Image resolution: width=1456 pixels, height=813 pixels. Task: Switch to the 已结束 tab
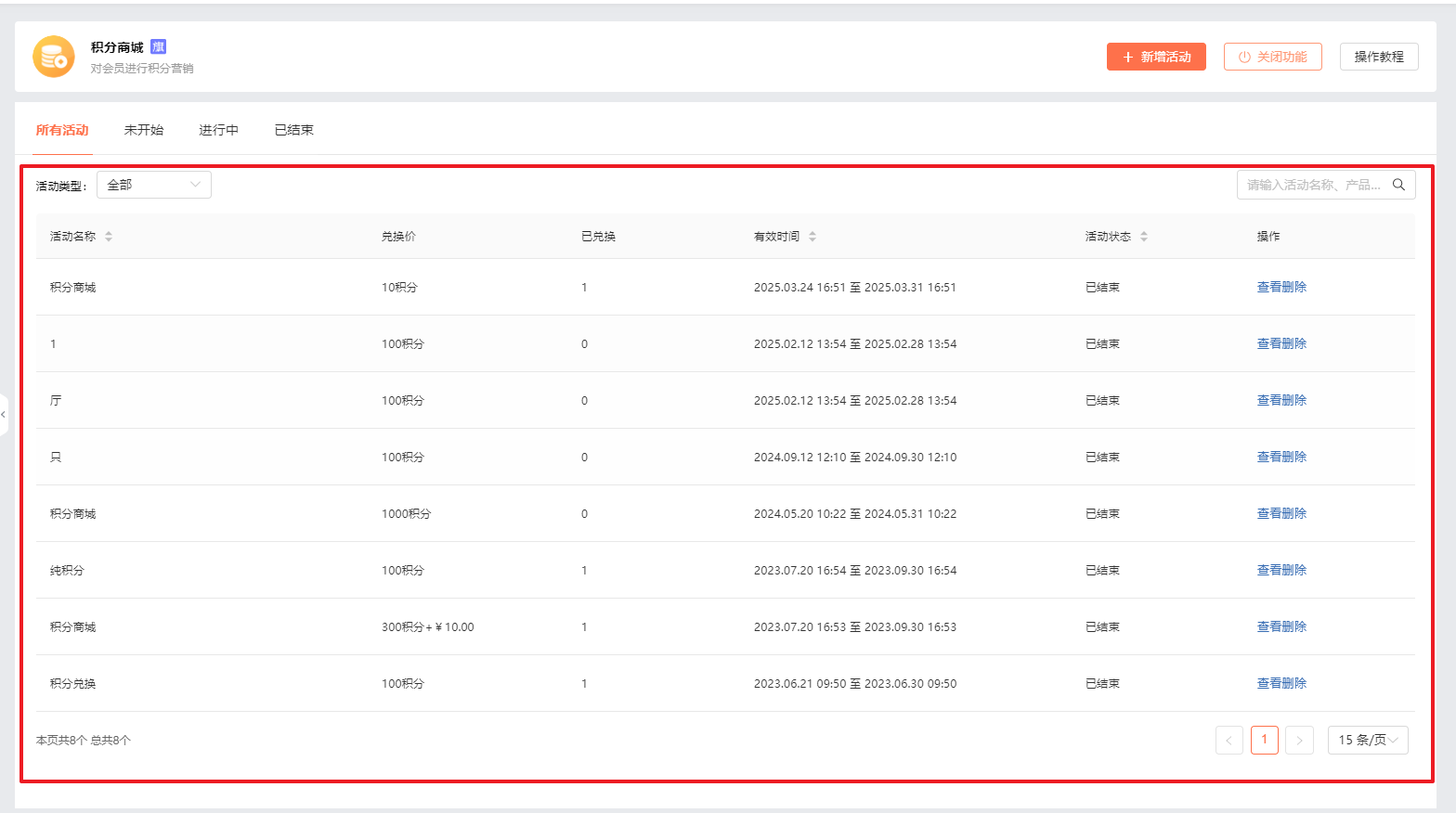point(293,130)
